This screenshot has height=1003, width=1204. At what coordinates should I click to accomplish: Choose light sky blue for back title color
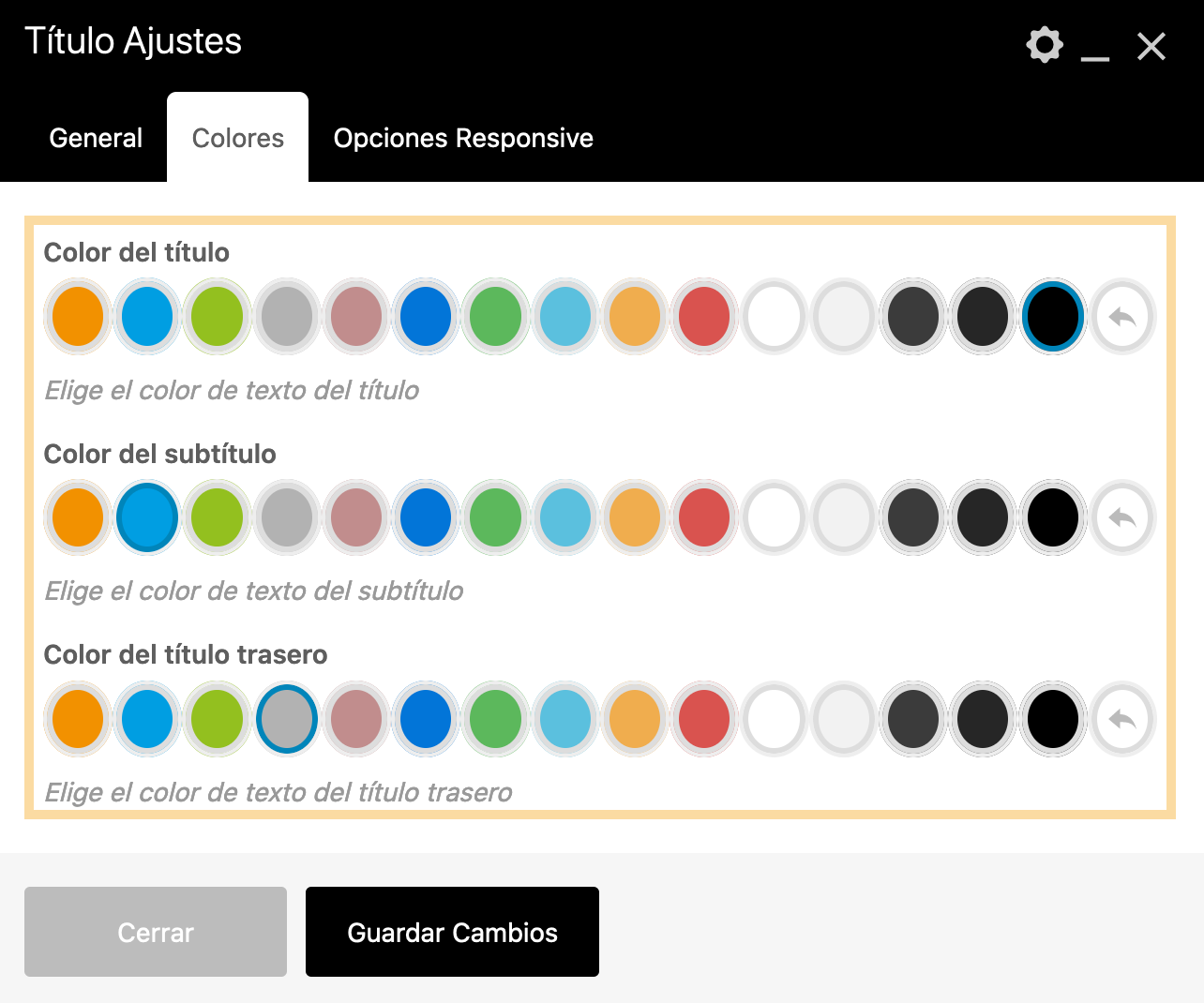(565, 719)
